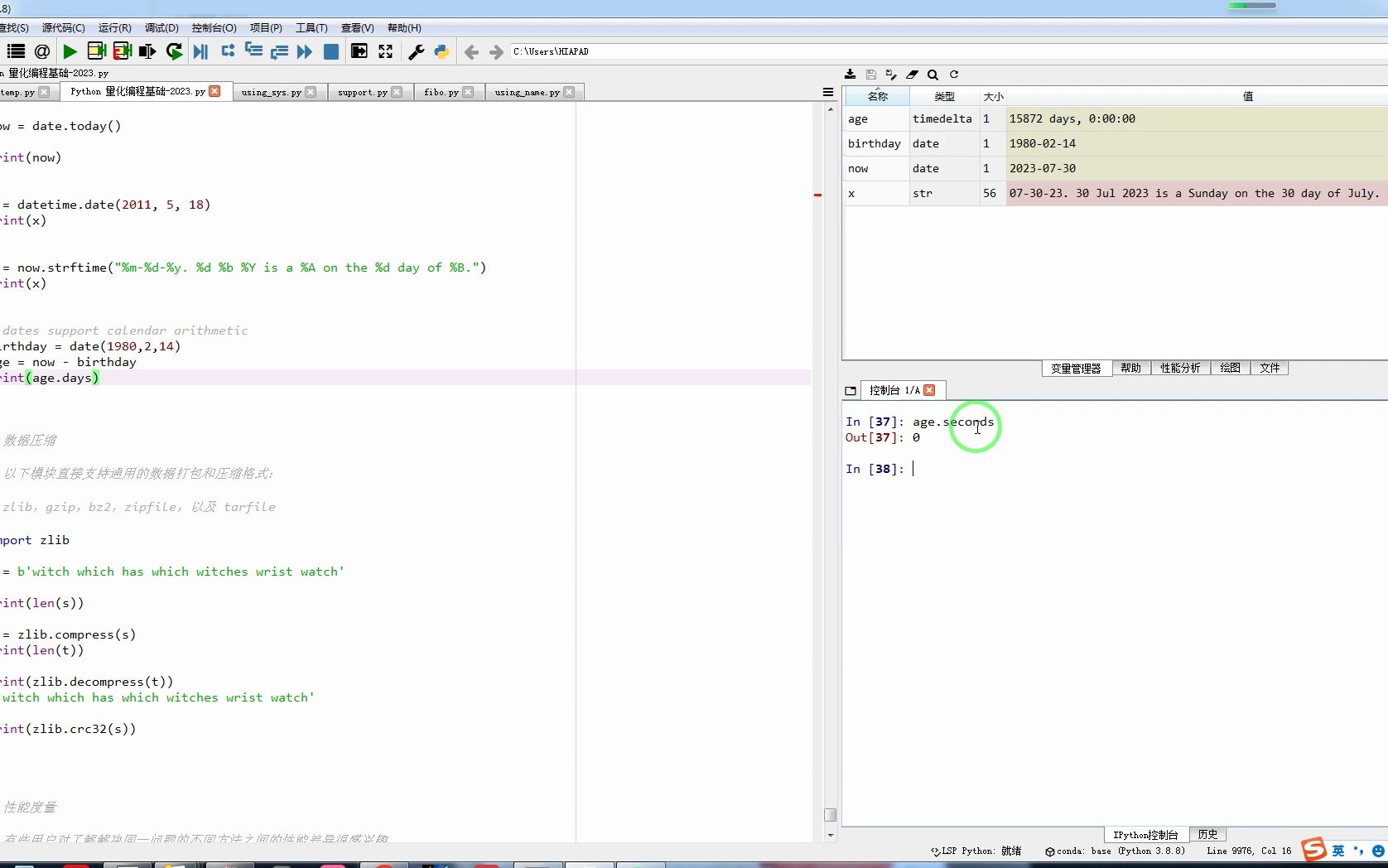Click the @ symbol toolbar icon
The height and width of the screenshot is (868, 1388).
coord(42,51)
